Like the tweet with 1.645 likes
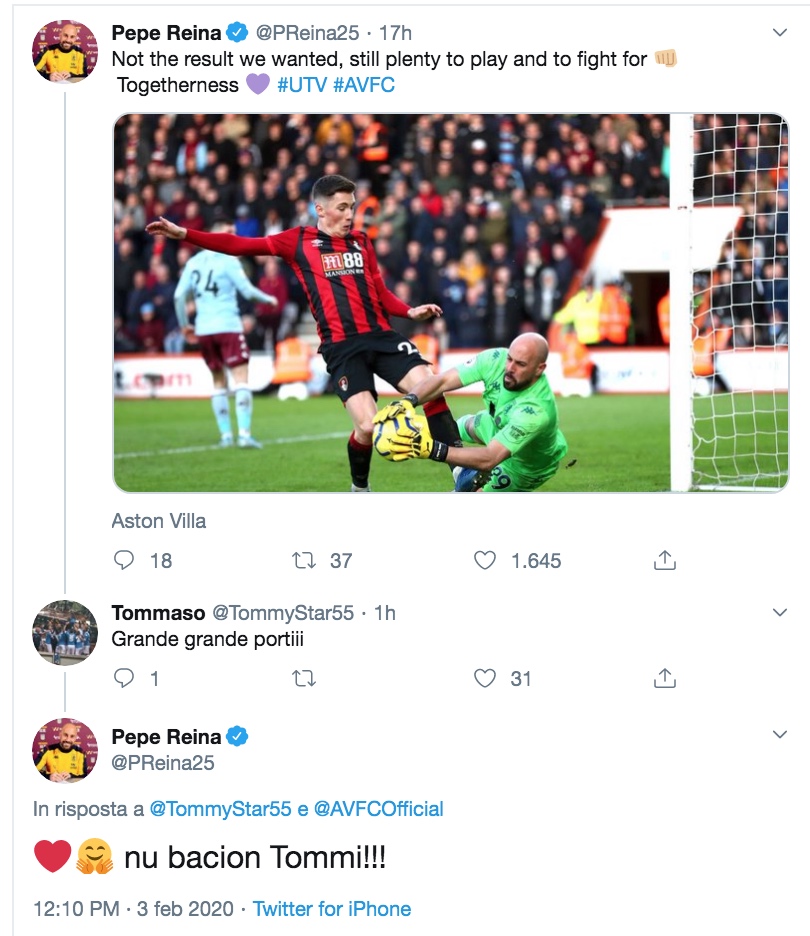 485,560
